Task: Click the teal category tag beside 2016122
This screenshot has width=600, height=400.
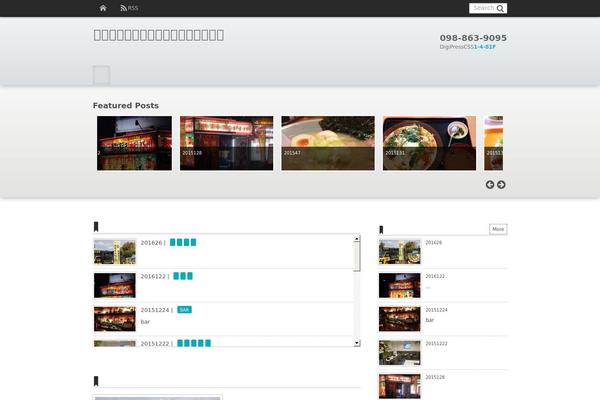Action: pos(183,276)
